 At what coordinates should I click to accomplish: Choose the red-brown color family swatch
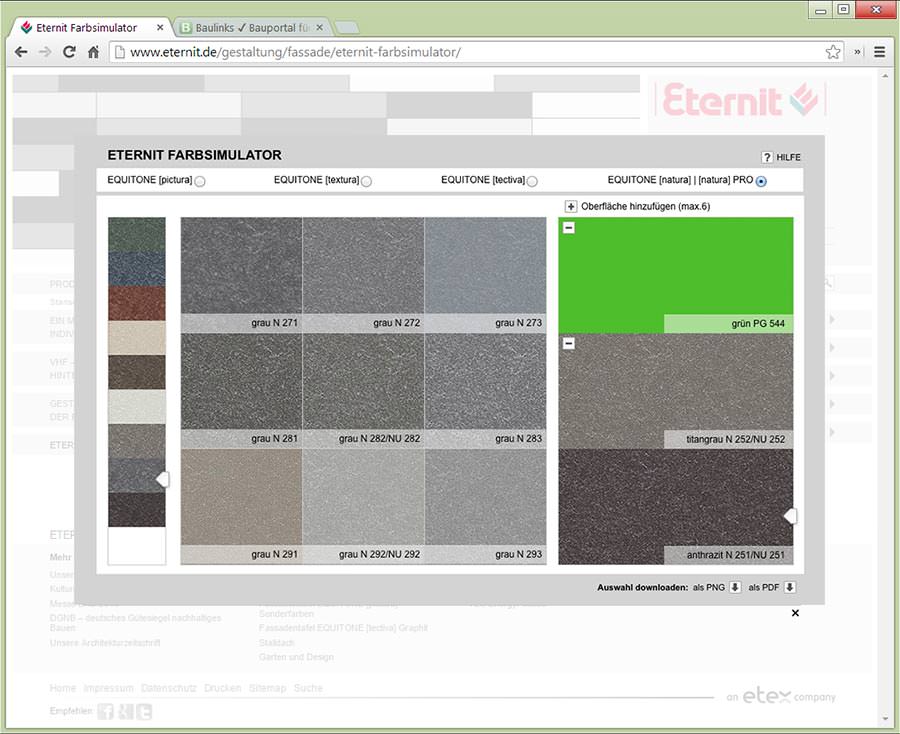137,304
